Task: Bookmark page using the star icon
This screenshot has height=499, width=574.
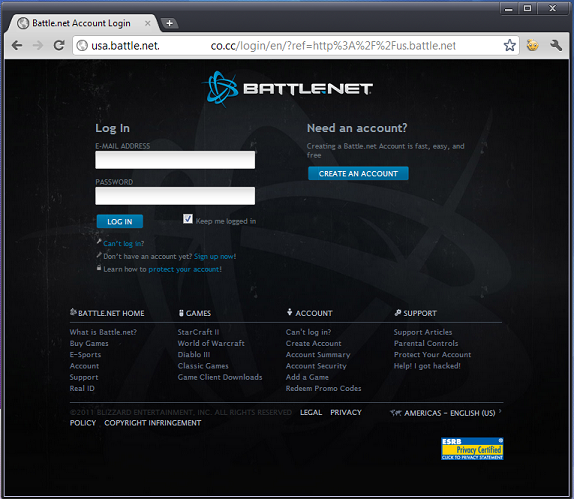Action: pyautogui.click(x=510, y=45)
